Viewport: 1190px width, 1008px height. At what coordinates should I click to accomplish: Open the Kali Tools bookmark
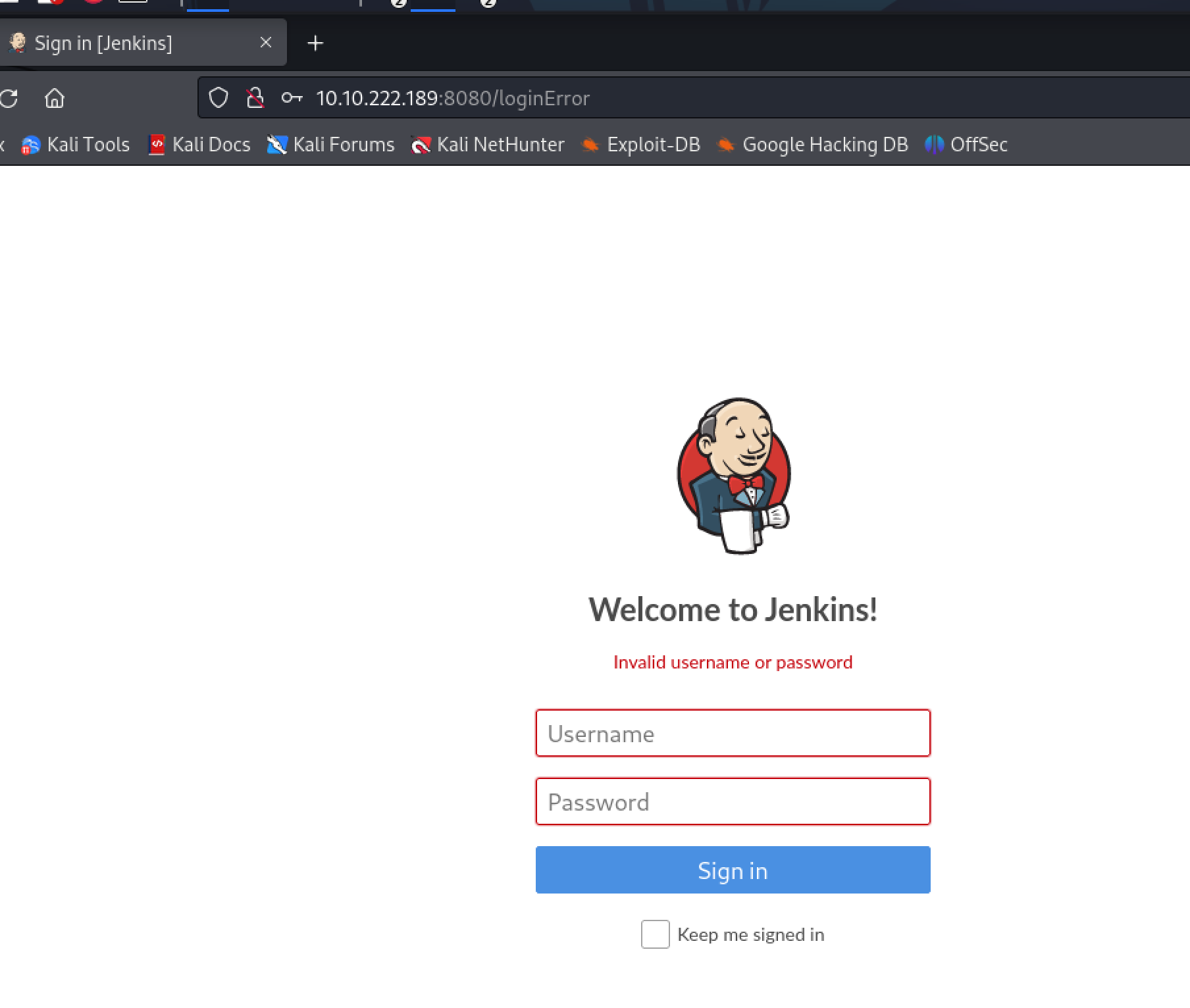click(76, 145)
